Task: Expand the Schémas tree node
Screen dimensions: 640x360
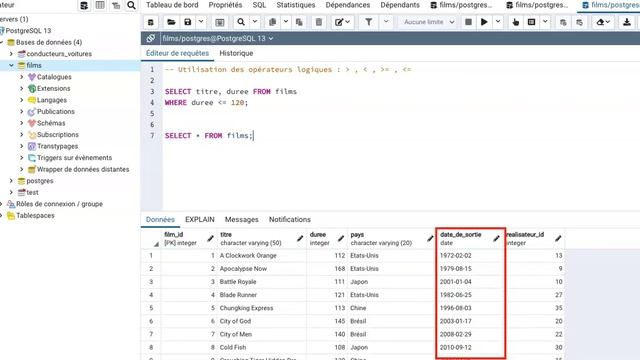Action: coord(22,123)
